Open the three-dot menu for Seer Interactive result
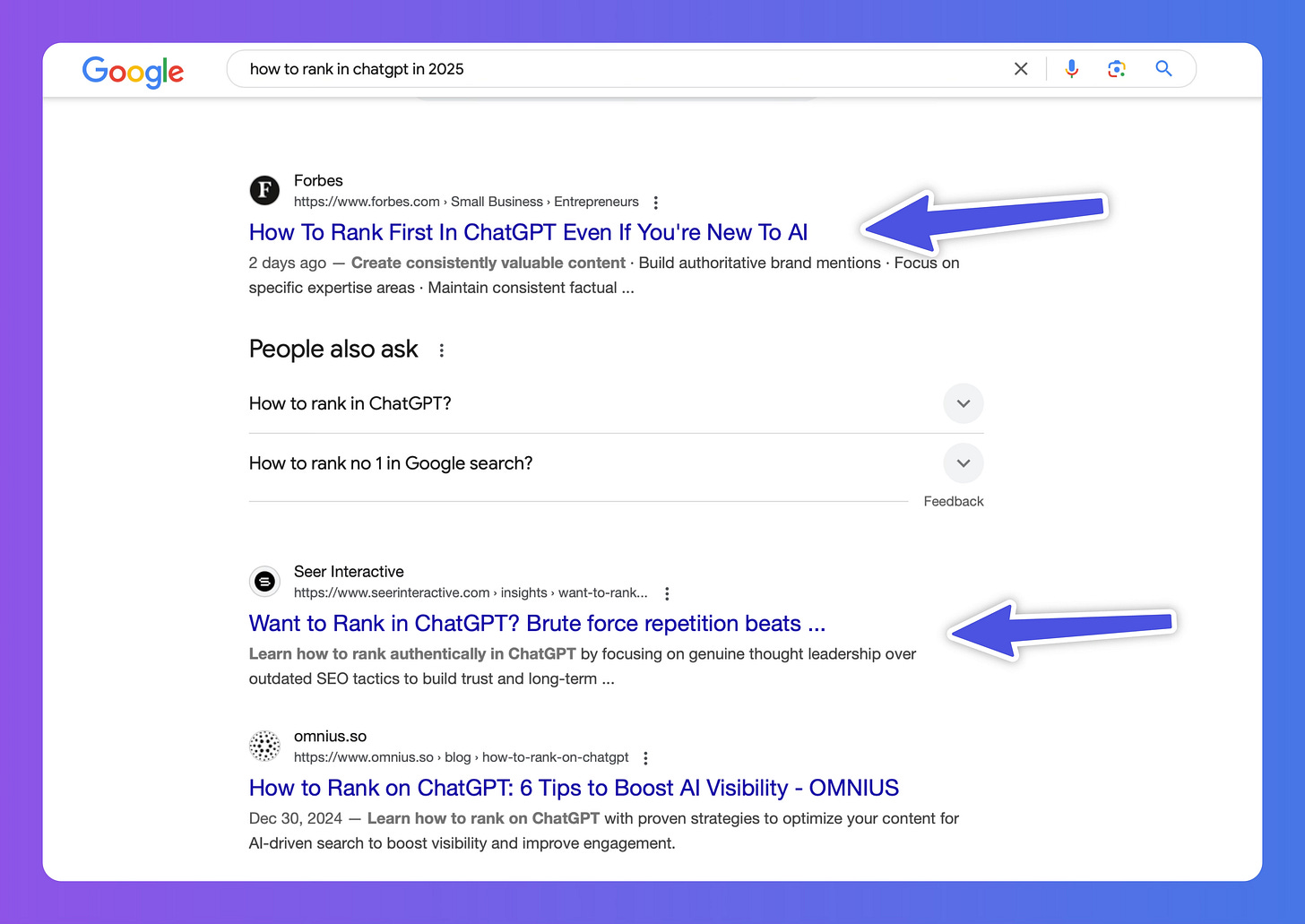The height and width of the screenshot is (924, 1305). tap(667, 593)
